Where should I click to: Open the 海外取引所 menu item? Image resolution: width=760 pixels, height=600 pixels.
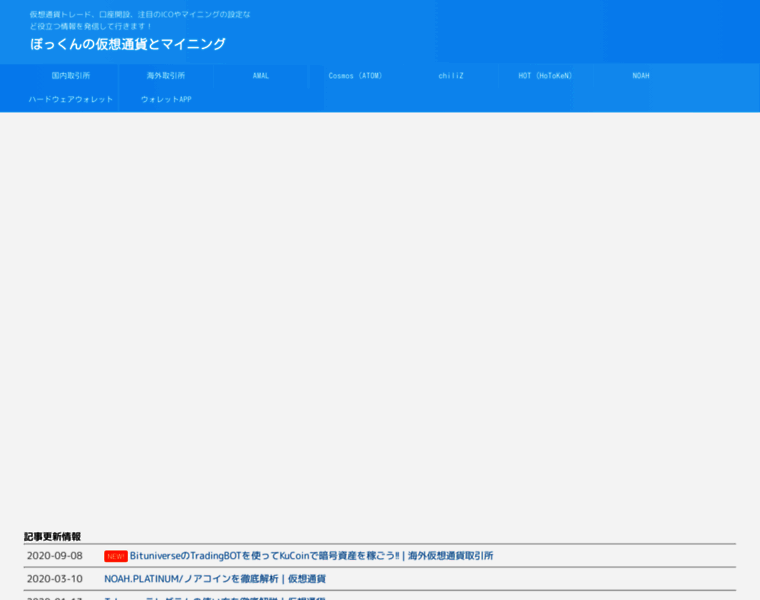[166, 76]
